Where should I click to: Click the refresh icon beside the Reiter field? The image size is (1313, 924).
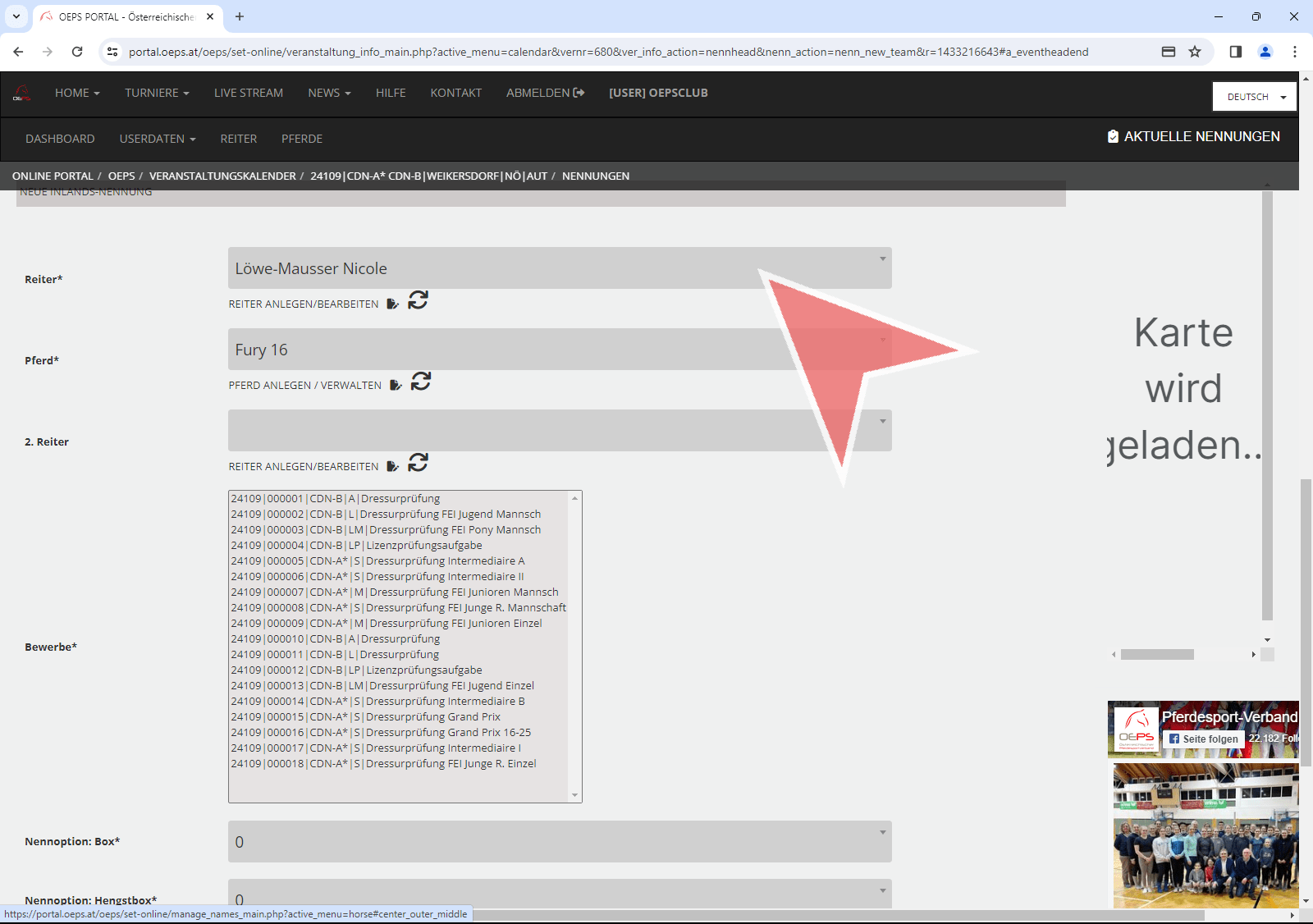(418, 300)
